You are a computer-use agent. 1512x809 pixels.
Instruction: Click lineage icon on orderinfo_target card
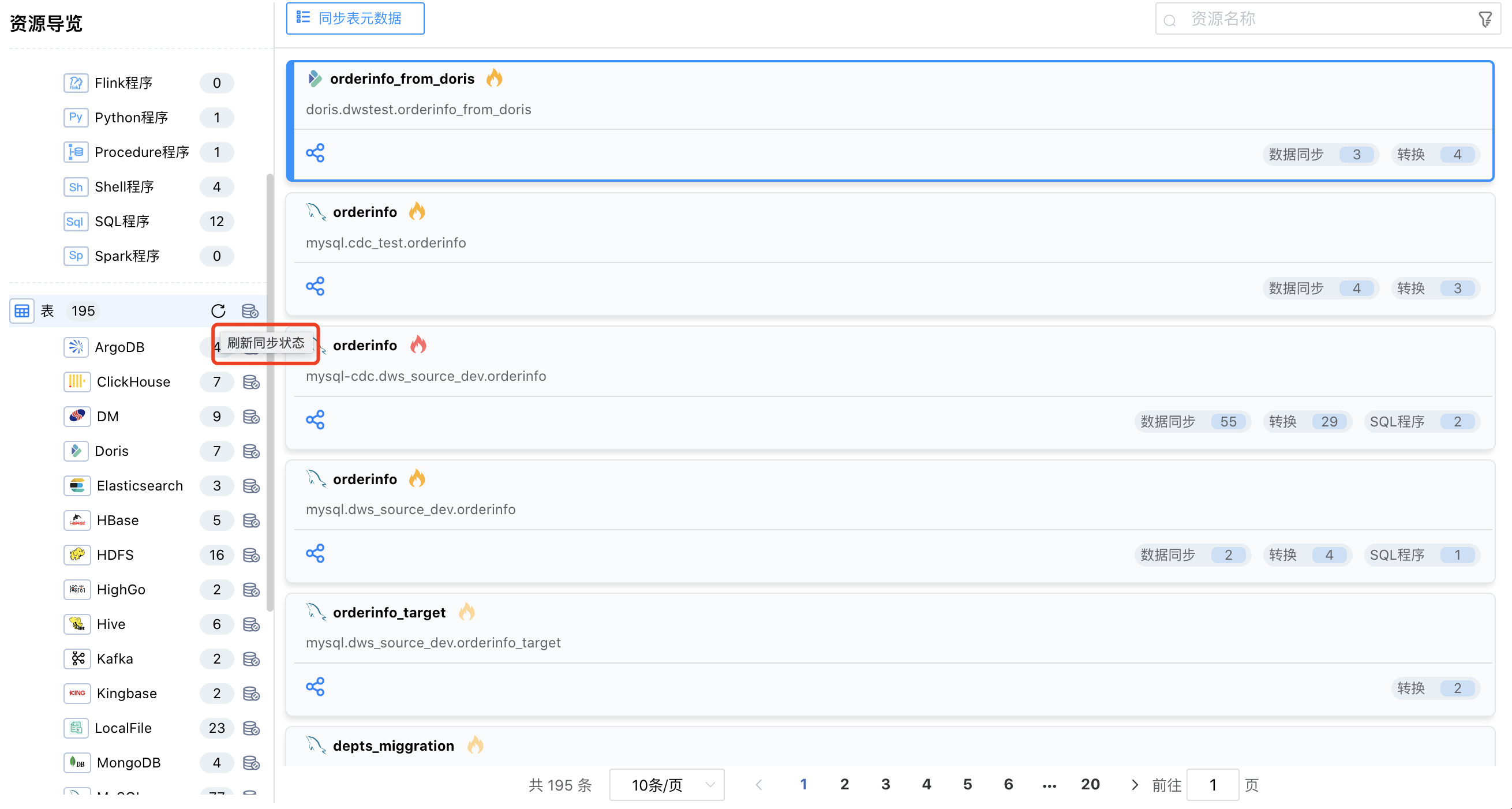(315, 686)
